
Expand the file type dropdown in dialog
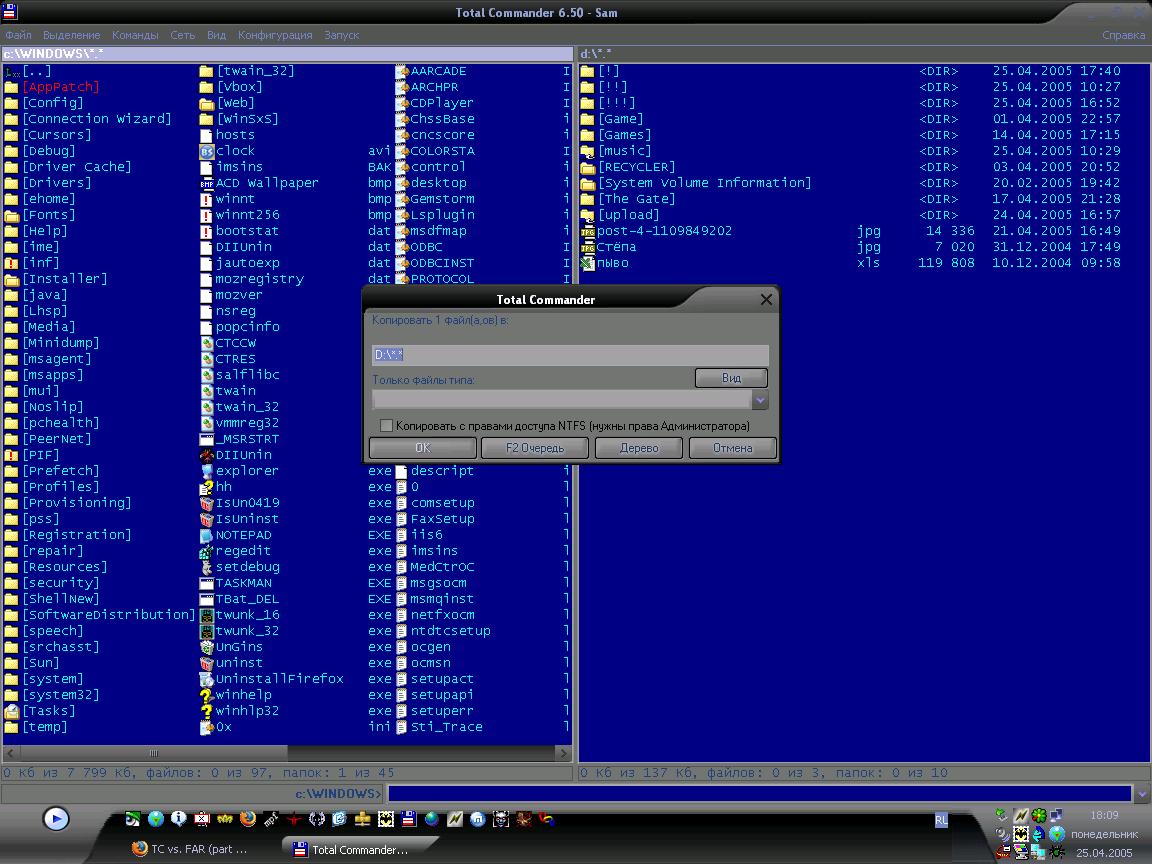(x=760, y=400)
